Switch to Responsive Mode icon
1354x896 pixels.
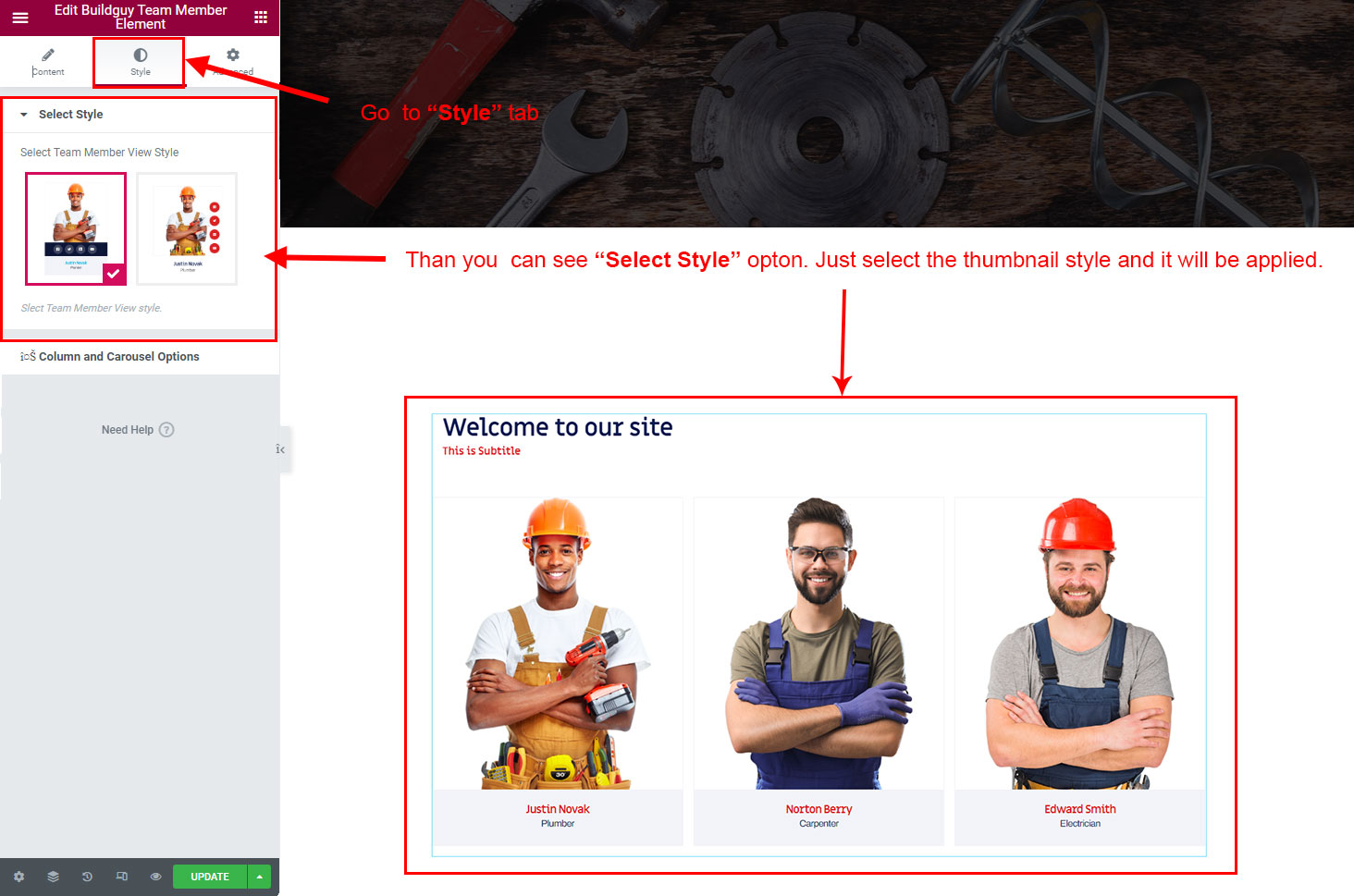(x=121, y=877)
